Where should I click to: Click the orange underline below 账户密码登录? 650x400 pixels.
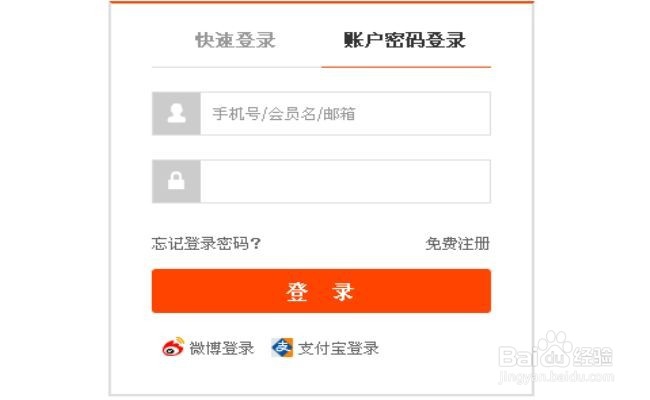point(406,67)
